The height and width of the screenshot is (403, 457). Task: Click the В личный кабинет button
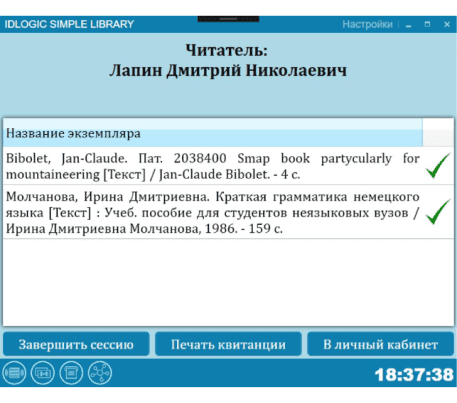tap(380, 344)
